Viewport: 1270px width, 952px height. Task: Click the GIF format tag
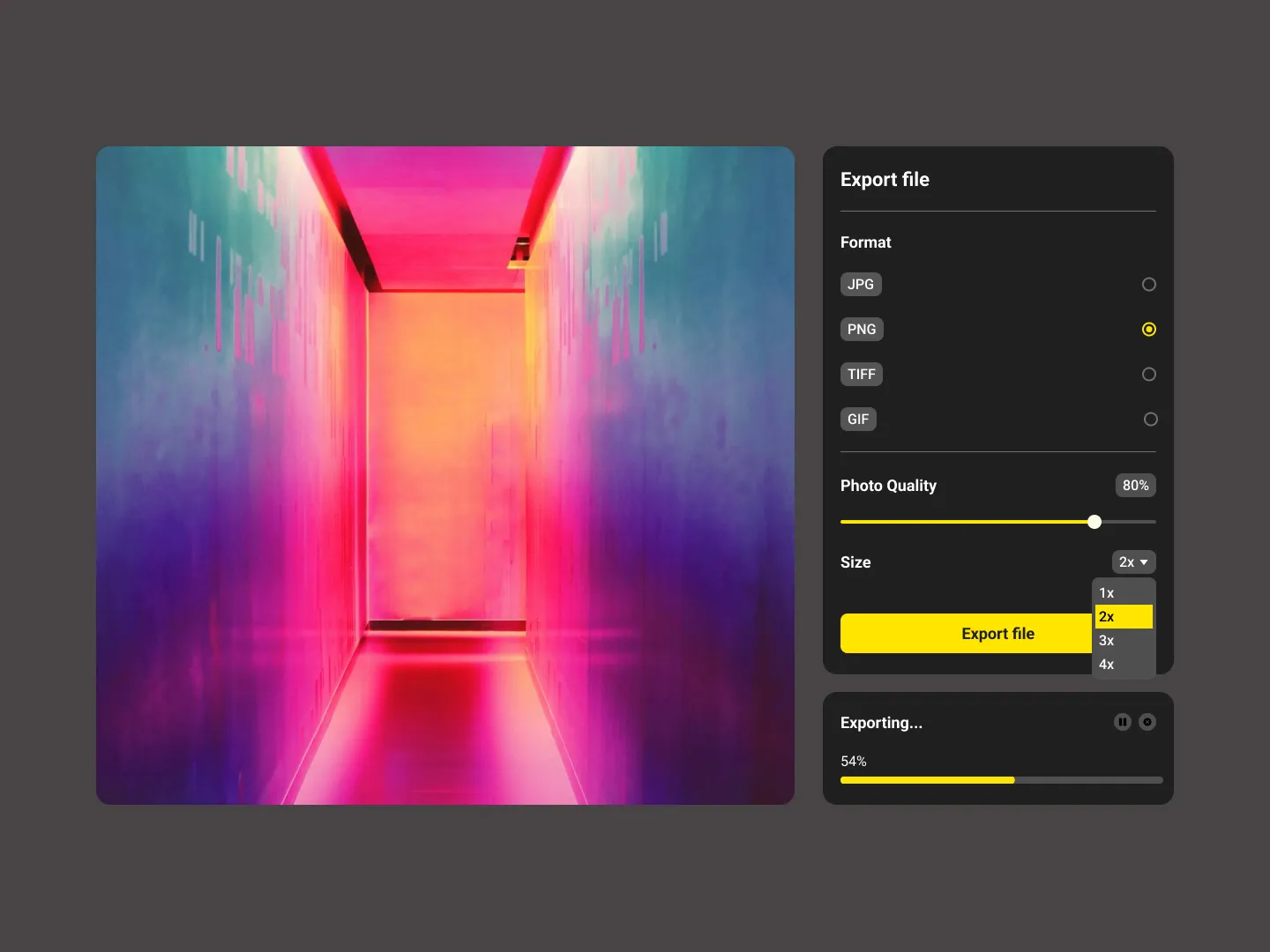pyautogui.click(x=858, y=419)
